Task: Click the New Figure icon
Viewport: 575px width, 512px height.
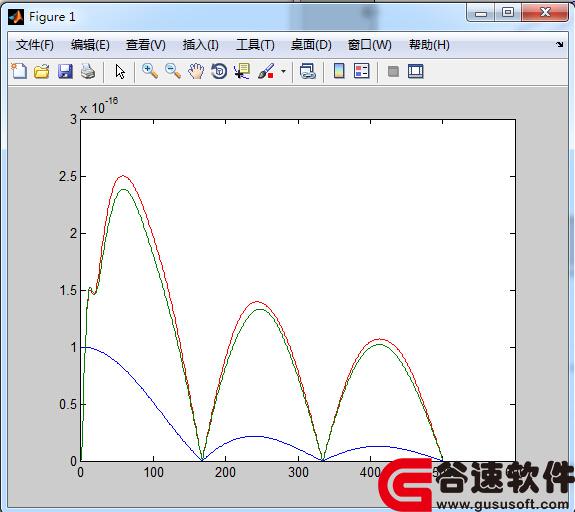Action: (19, 71)
